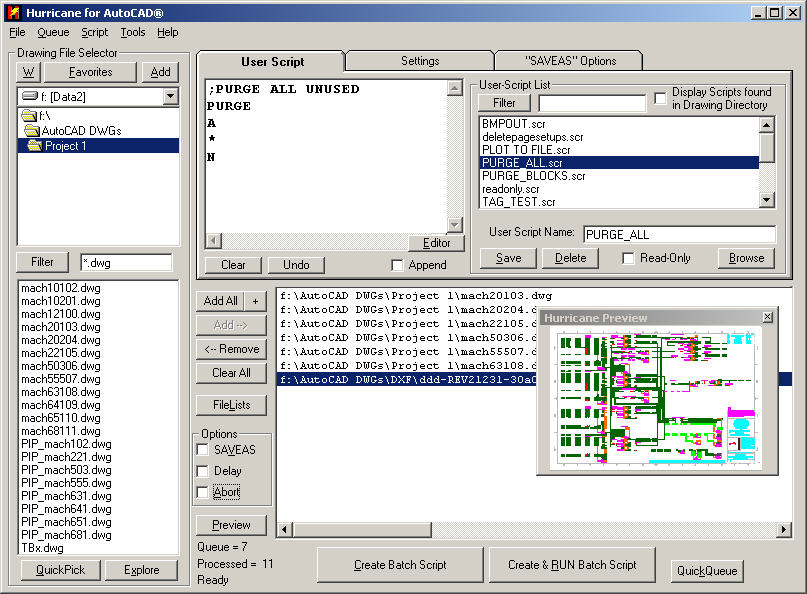The height and width of the screenshot is (594, 807).
Task: Click the small plus button beside Add All
Action: coord(256,301)
